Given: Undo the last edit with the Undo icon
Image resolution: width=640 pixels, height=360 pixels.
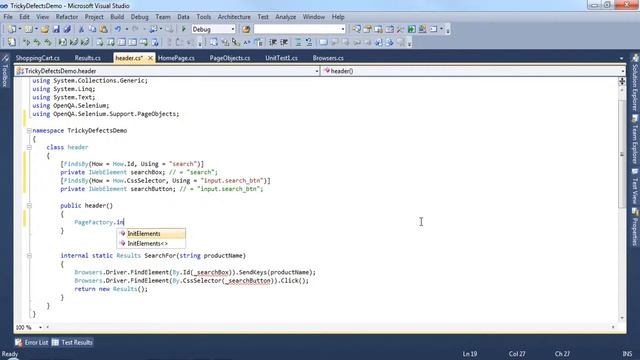Looking at the screenshot, I should [x=118, y=29].
